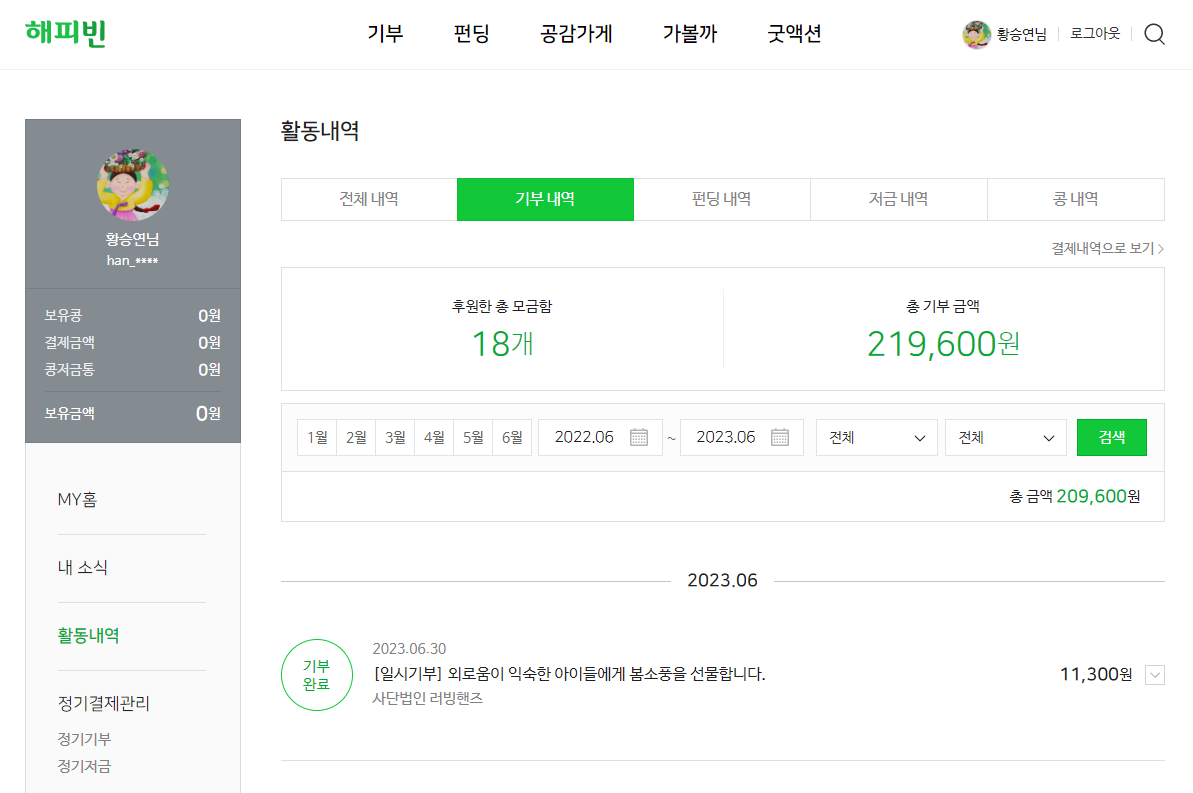The width and height of the screenshot is (1193, 793).
Task: Open the 공감가게 menu item
Action: pyautogui.click(x=575, y=33)
